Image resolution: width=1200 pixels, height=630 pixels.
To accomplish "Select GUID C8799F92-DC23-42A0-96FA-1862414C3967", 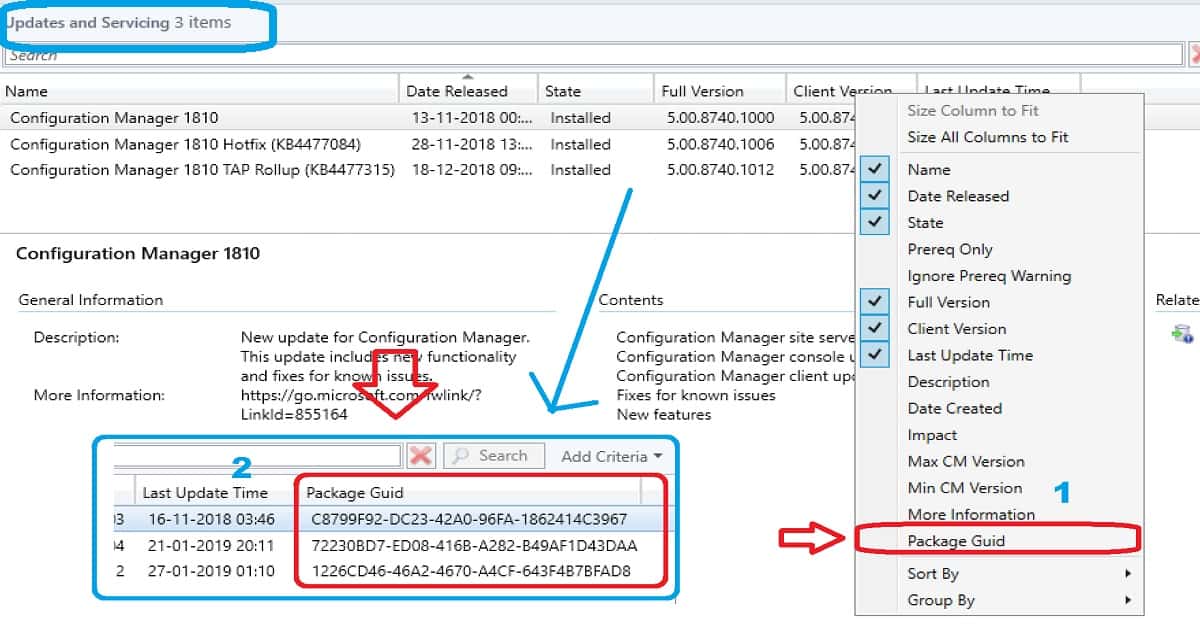I will pyautogui.click(x=469, y=519).
